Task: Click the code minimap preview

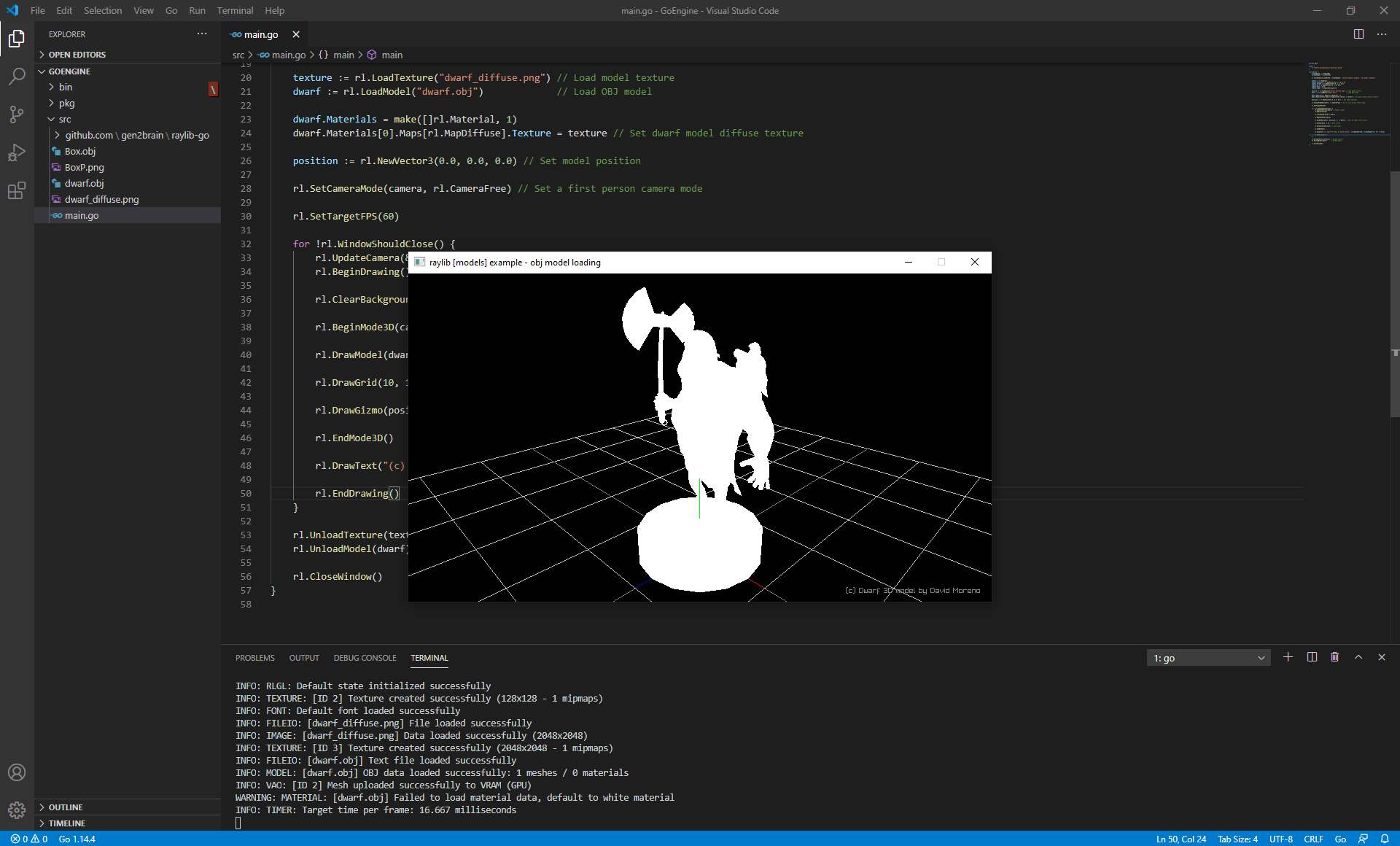Action: [x=1345, y=104]
